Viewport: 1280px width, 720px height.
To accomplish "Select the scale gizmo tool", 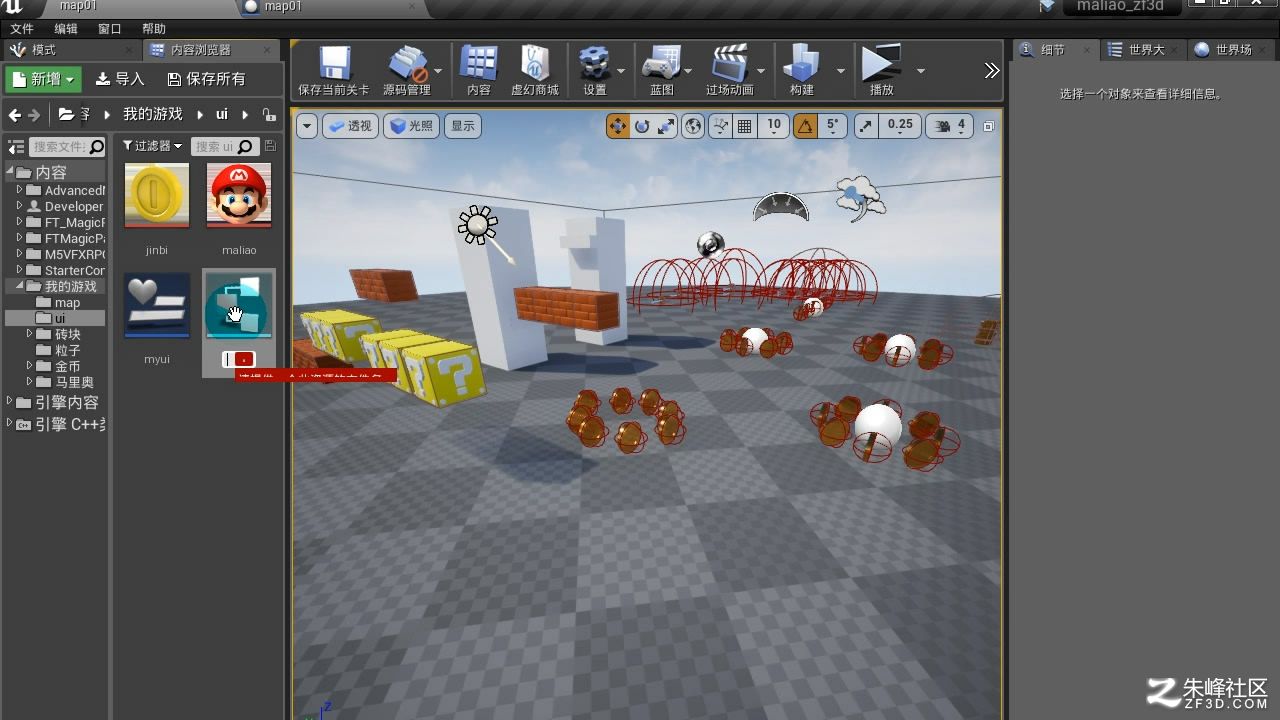I will click(x=666, y=126).
